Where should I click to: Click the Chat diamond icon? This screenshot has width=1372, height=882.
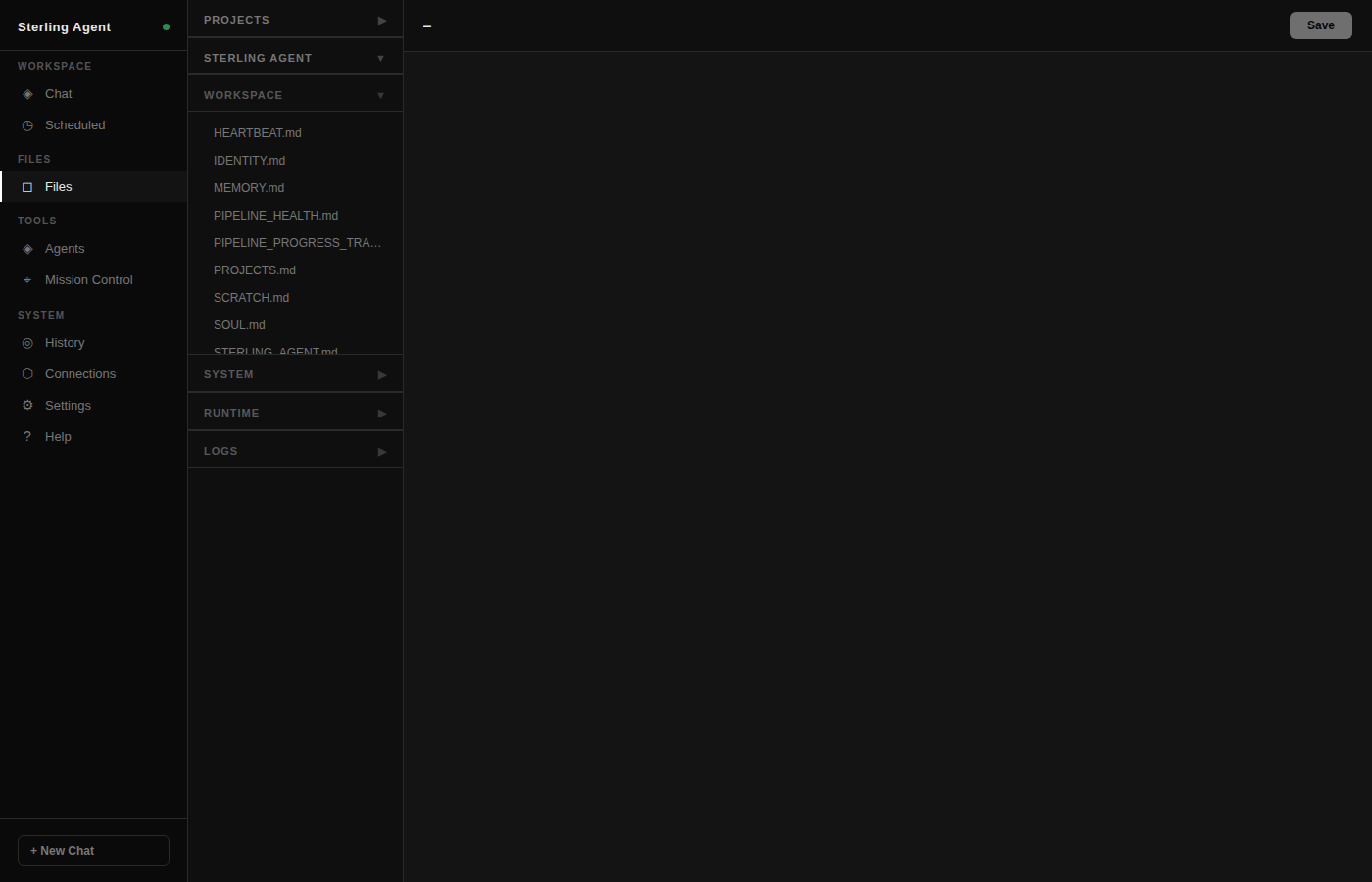tap(27, 94)
